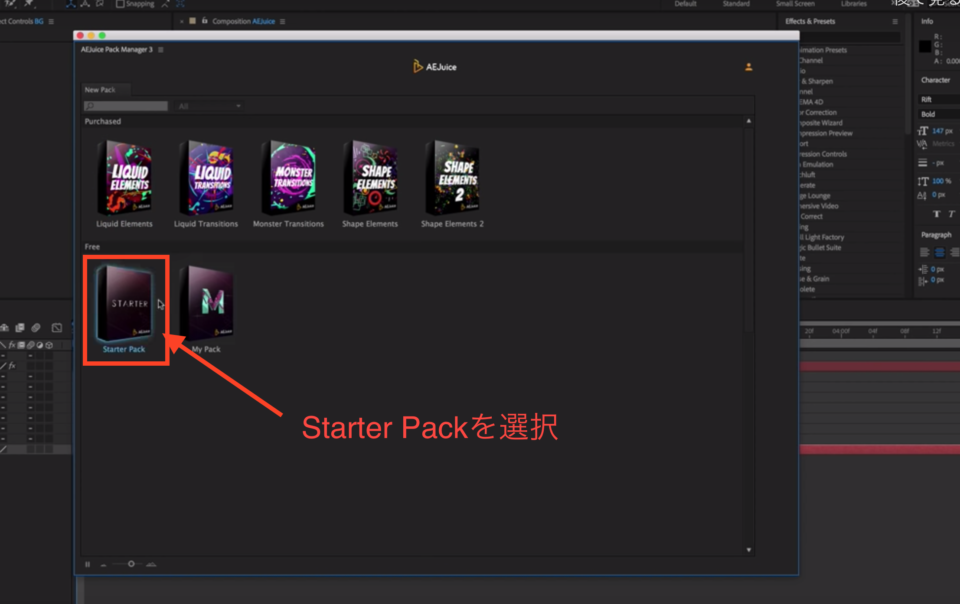The height and width of the screenshot is (604, 960).
Task: Switch to Default workspace
Action: [x=685, y=4]
